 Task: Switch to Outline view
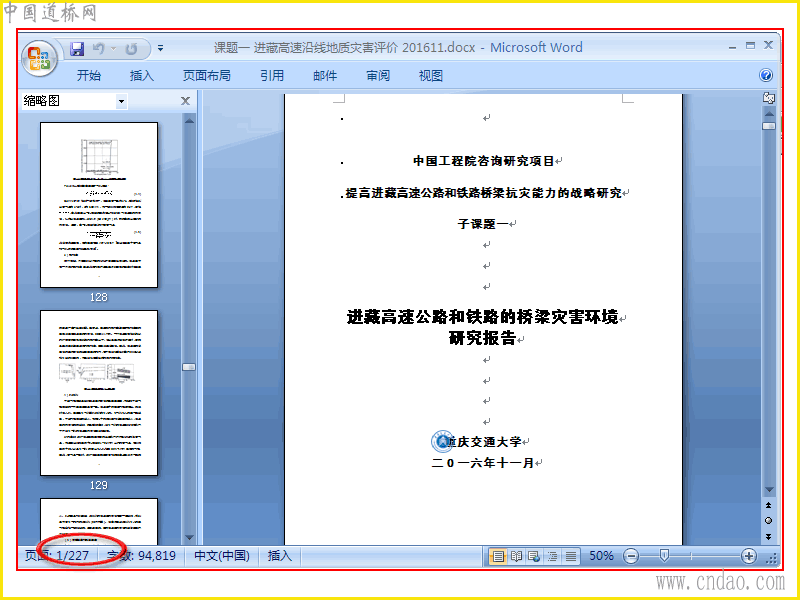(553, 556)
